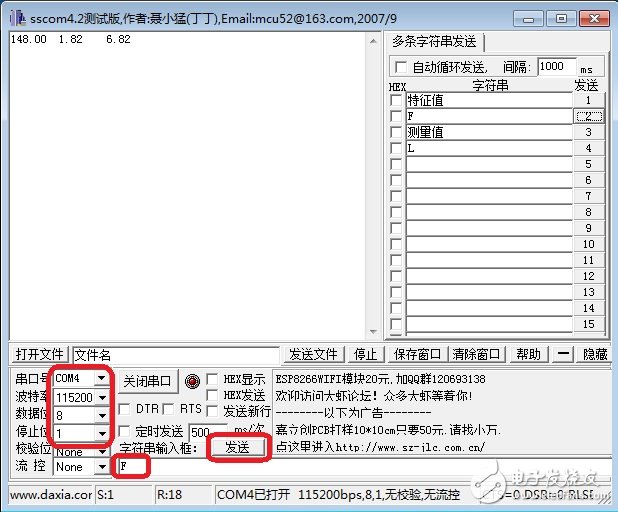Enable the 定时发送 timed send checkbox

(x=124, y=431)
